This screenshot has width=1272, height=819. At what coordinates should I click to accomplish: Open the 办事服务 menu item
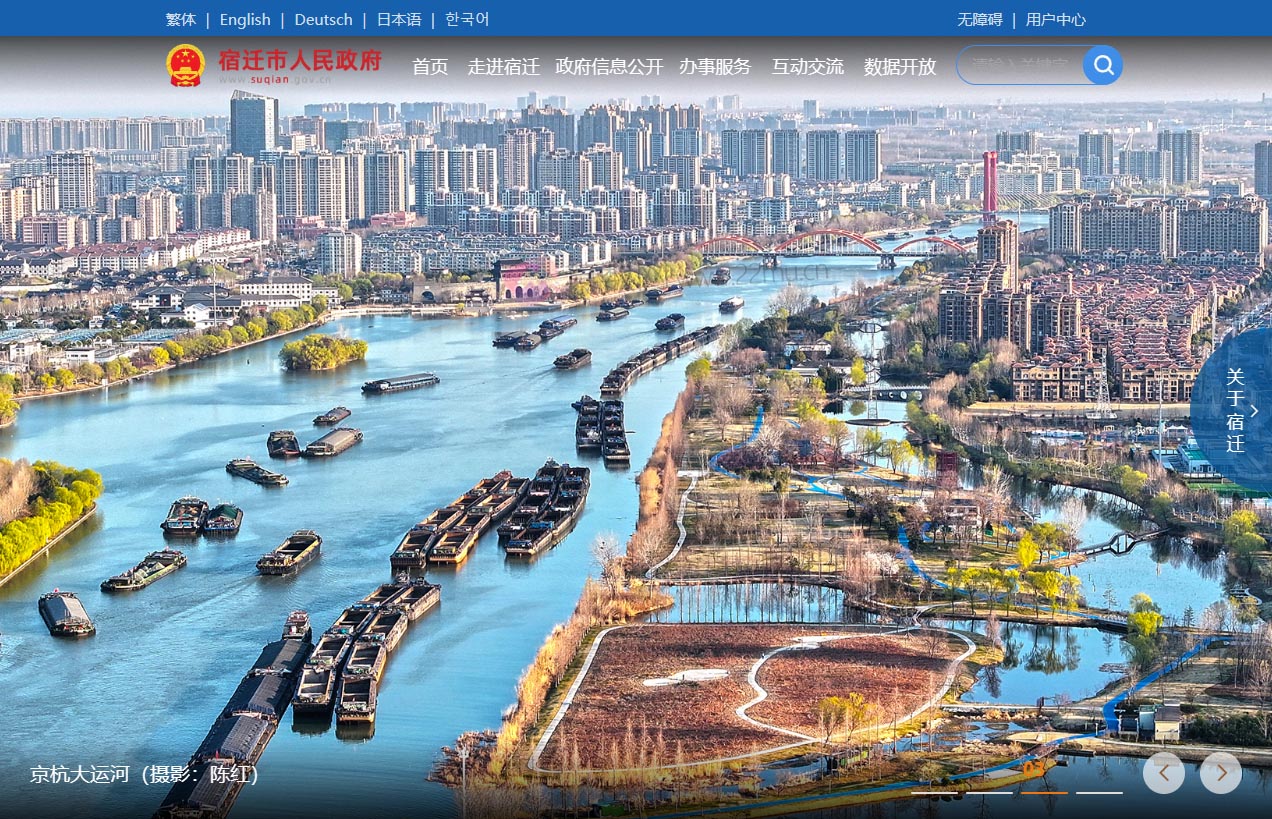715,67
